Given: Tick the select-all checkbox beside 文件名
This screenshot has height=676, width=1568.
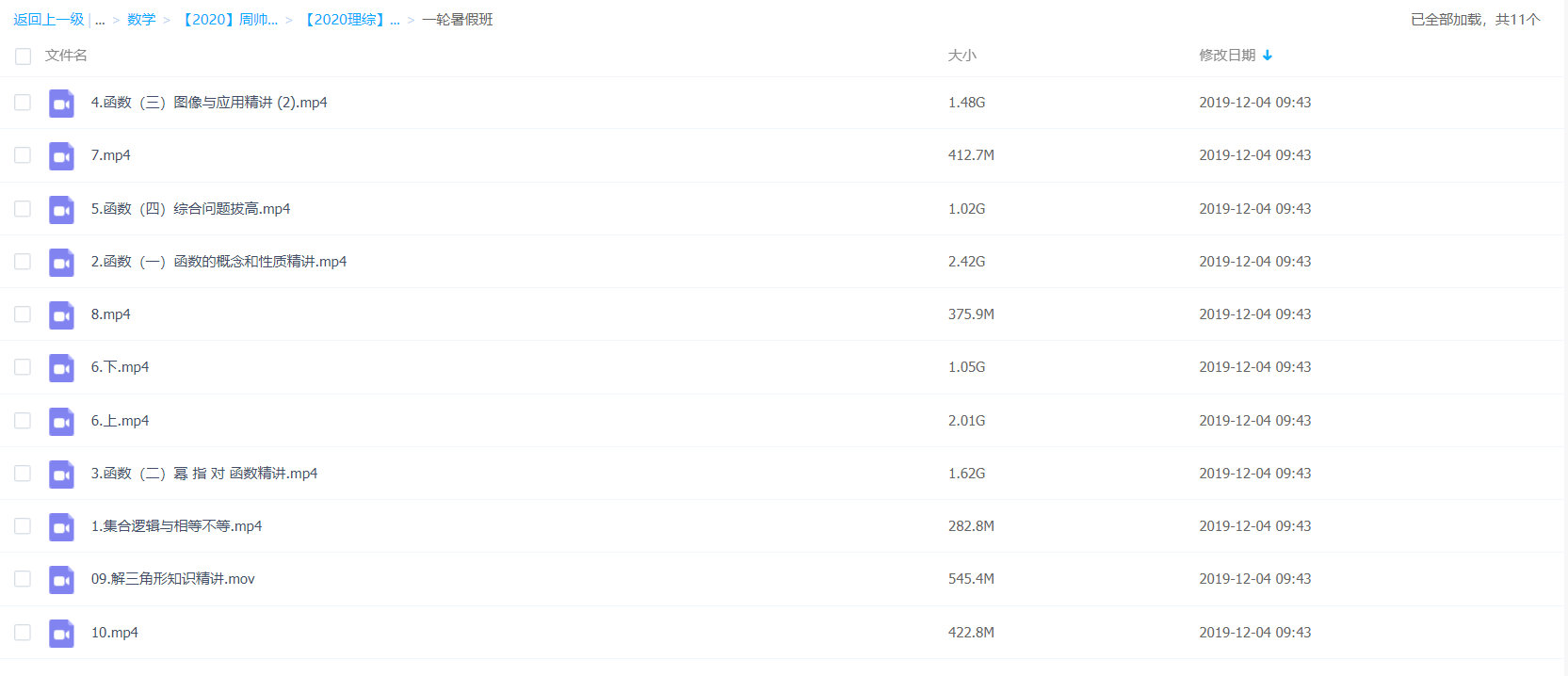Looking at the screenshot, I should point(23,56).
